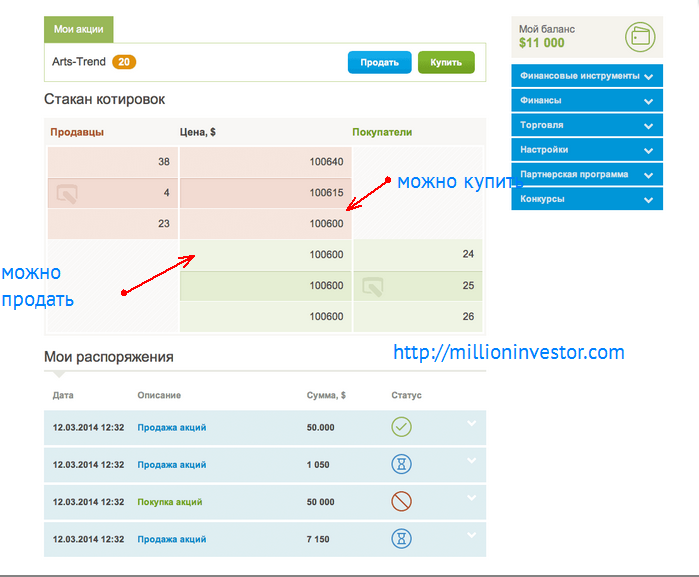Open Партнерская программа menu item
Image resolution: width=699 pixels, height=577 pixels.
[x=586, y=175]
